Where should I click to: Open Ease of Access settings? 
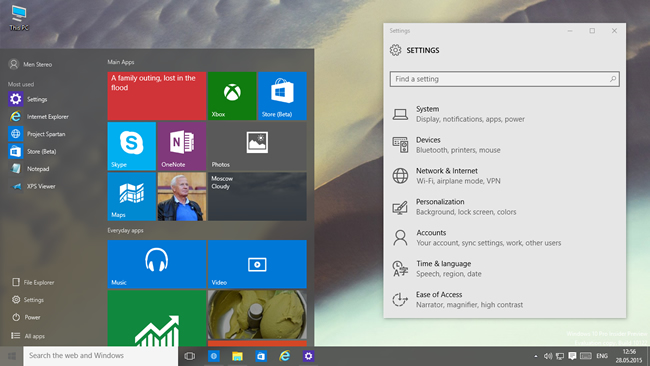504,299
